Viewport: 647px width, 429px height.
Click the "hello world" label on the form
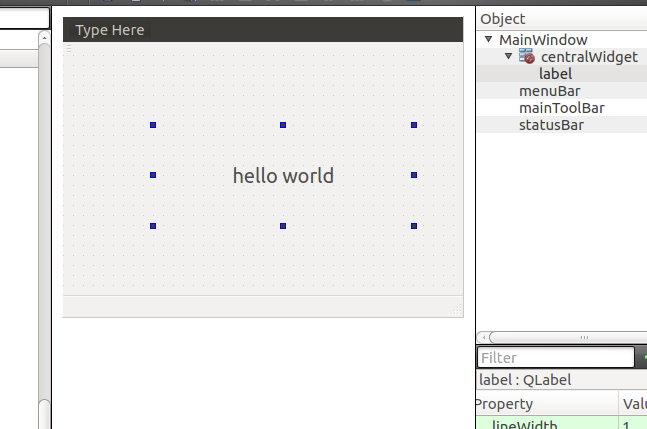(283, 176)
